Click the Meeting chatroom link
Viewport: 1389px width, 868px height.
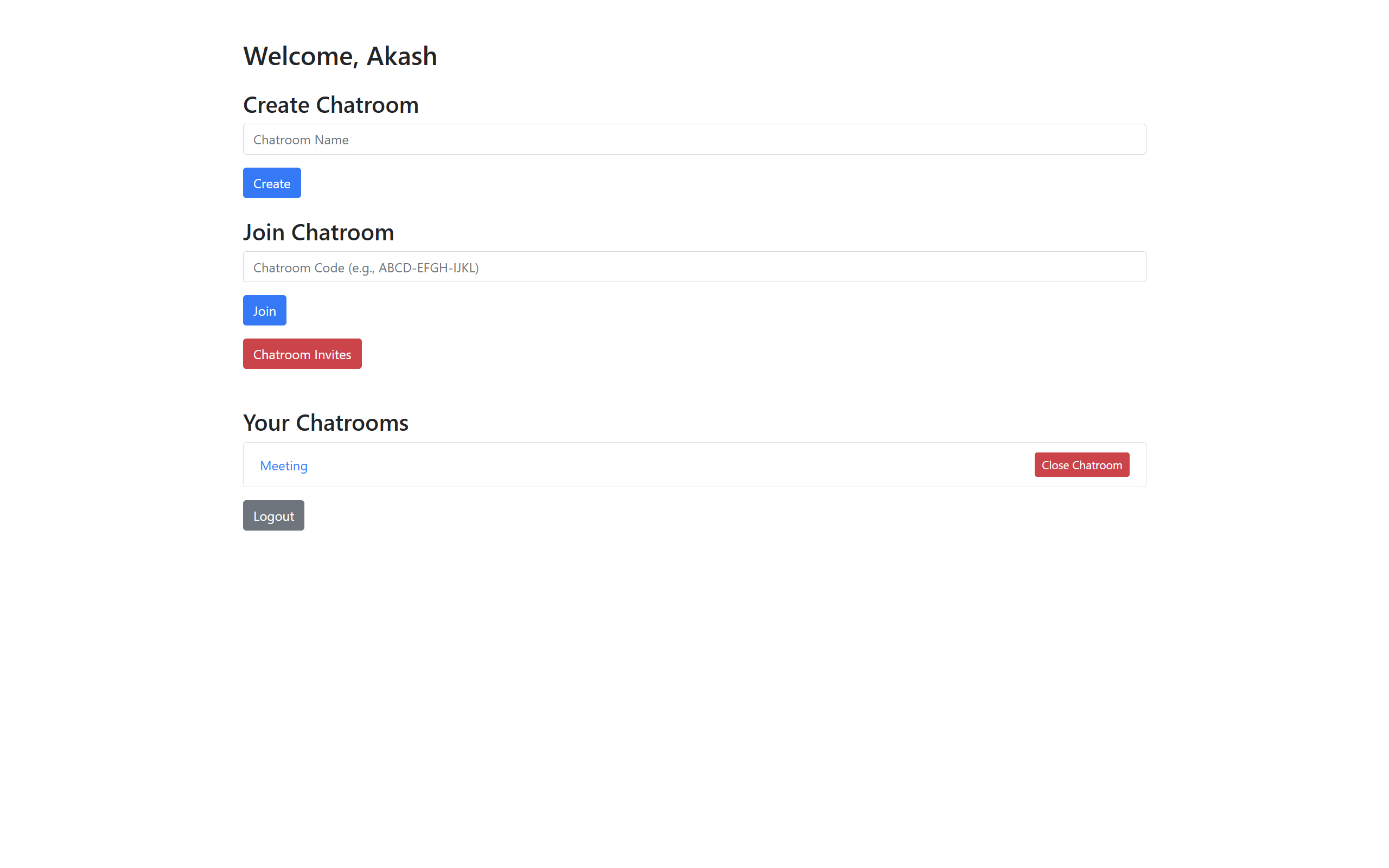coord(283,465)
